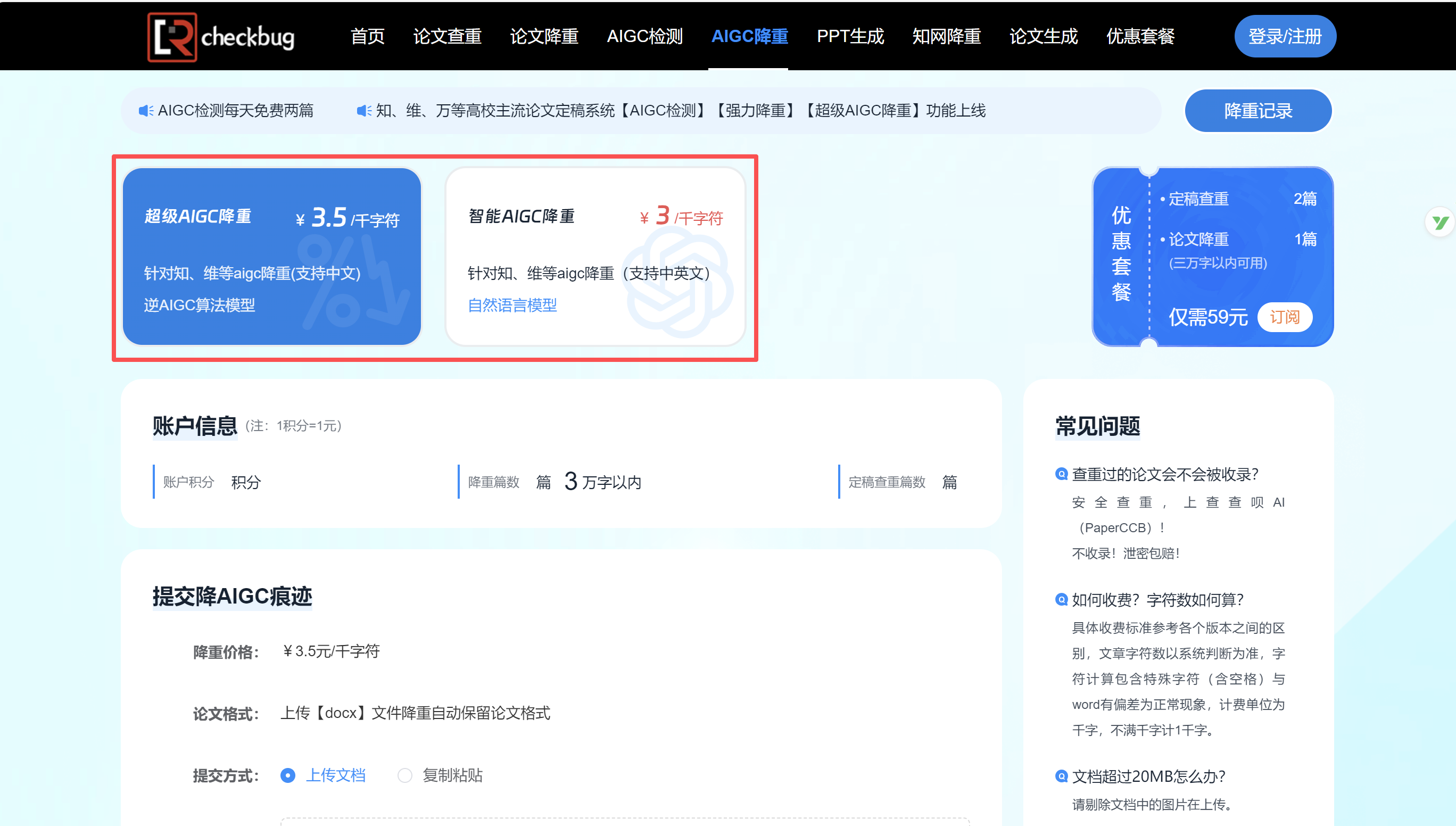This screenshot has height=826, width=1456.
Task: Click the speaker icon before 知、维、万 announcement
Action: point(363,111)
